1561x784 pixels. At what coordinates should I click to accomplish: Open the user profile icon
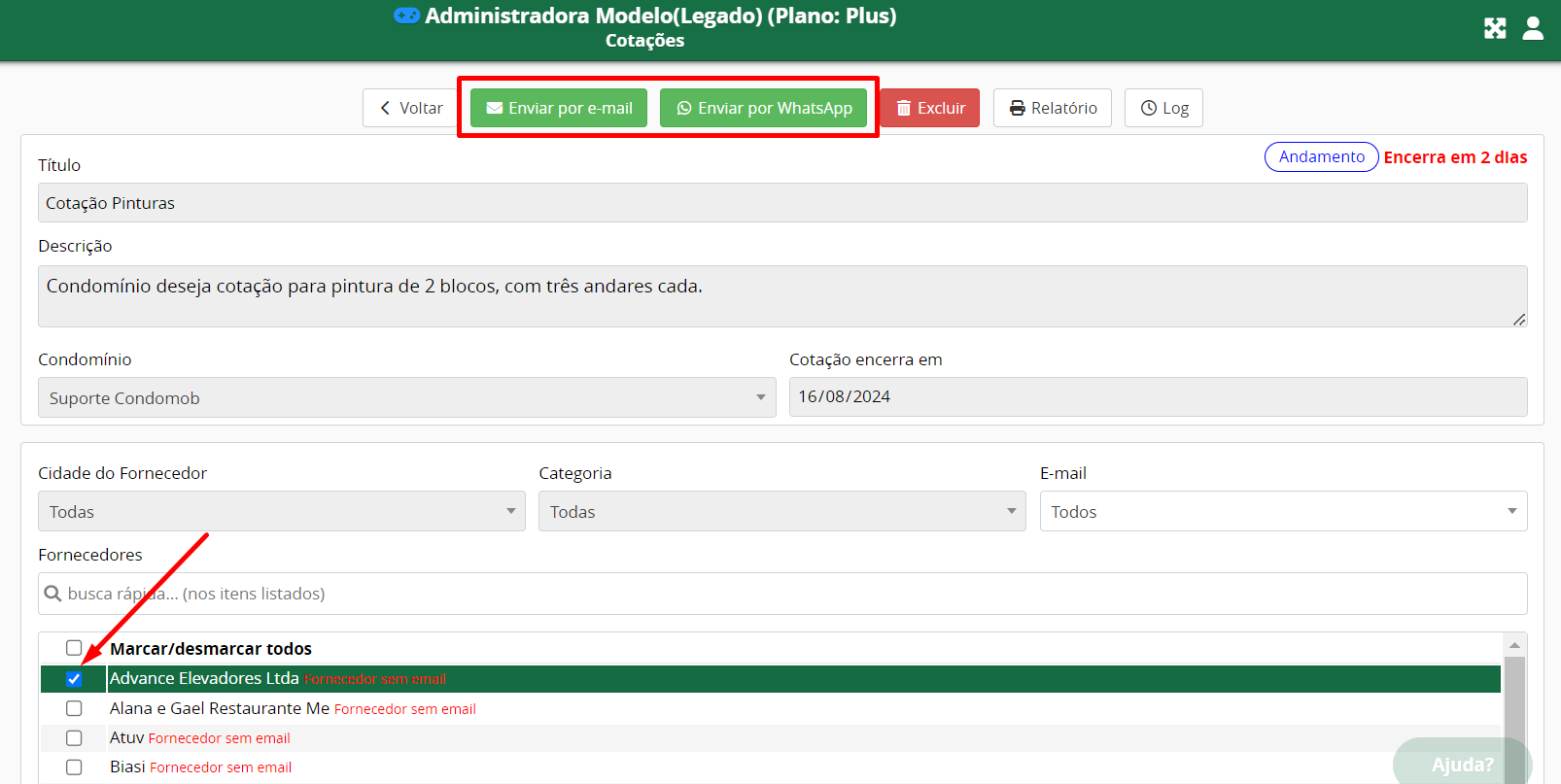tap(1533, 28)
